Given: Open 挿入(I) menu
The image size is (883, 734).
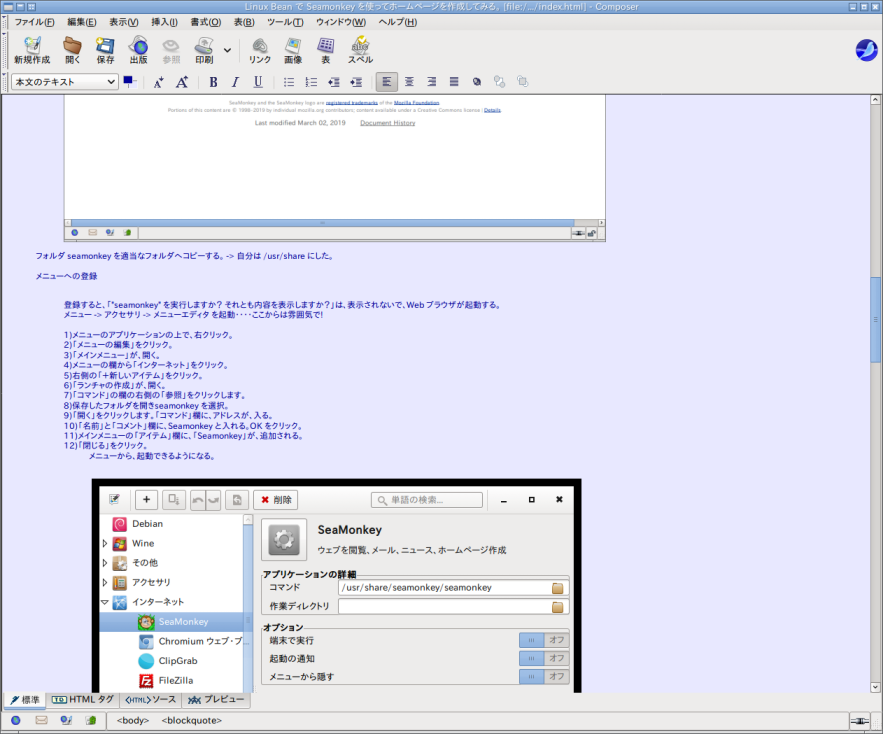Looking at the screenshot, I should (164, 22).
